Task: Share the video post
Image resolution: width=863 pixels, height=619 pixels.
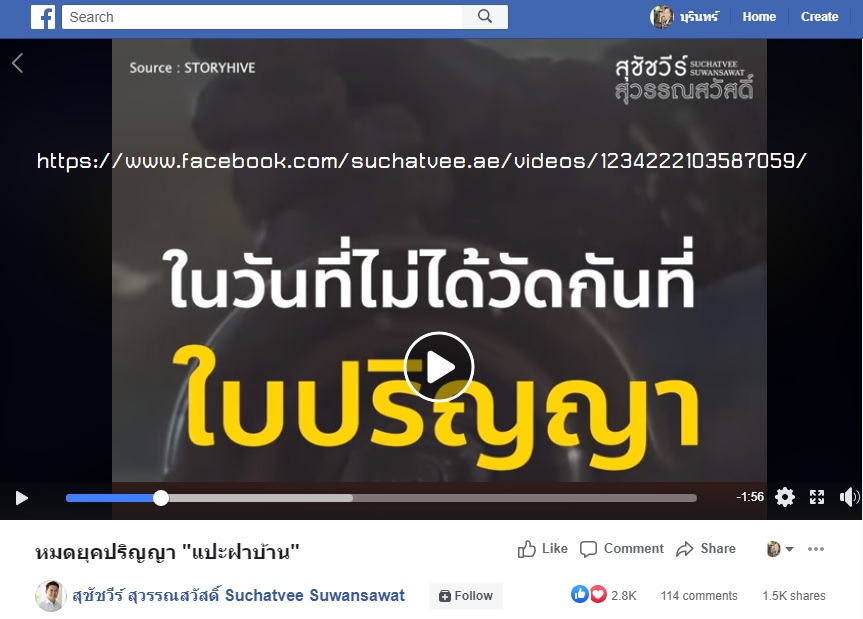Action: (706, 549)
